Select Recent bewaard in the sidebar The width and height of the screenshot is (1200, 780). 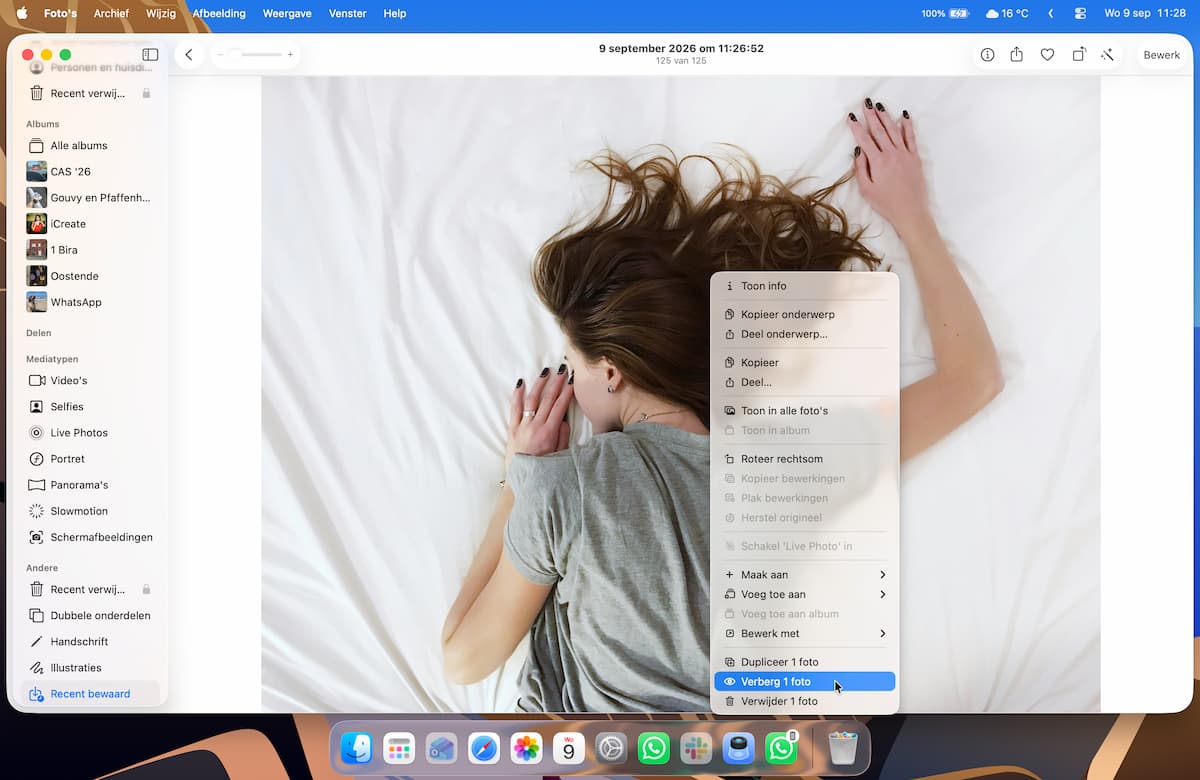click(90, 694)
